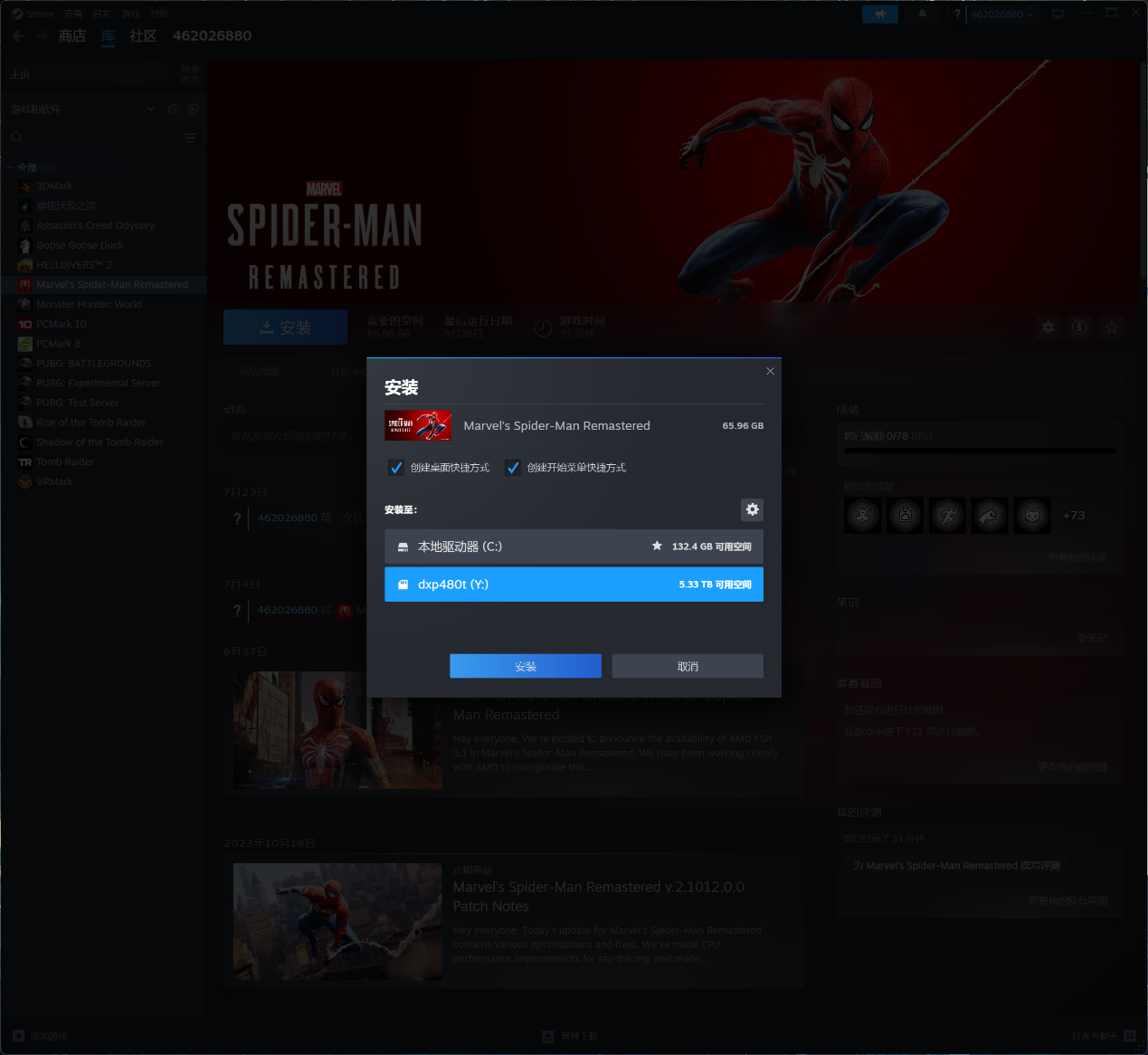Click the fifth achievement icon
Viewport: 1148px width, 1055px height.
pos(1032,515)
